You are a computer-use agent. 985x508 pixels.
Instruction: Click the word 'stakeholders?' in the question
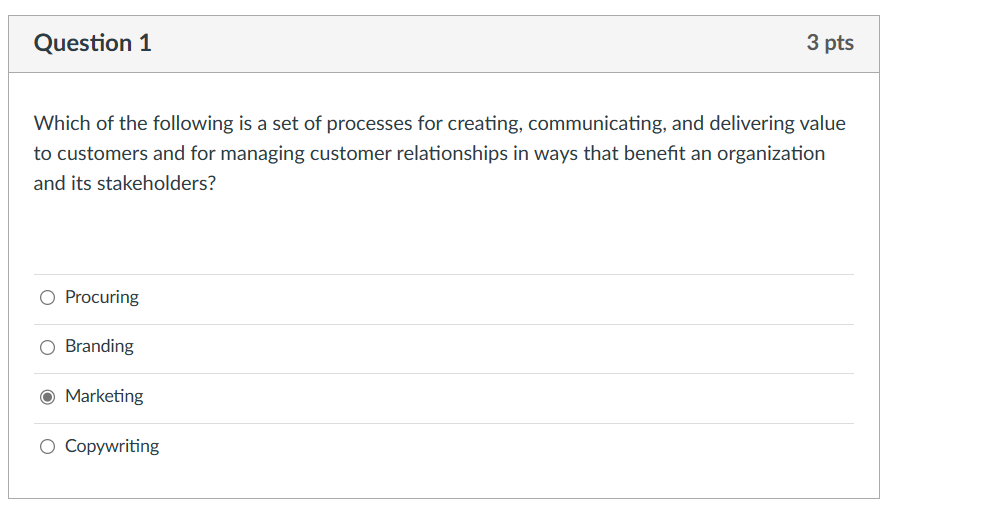tap(155, 184)
